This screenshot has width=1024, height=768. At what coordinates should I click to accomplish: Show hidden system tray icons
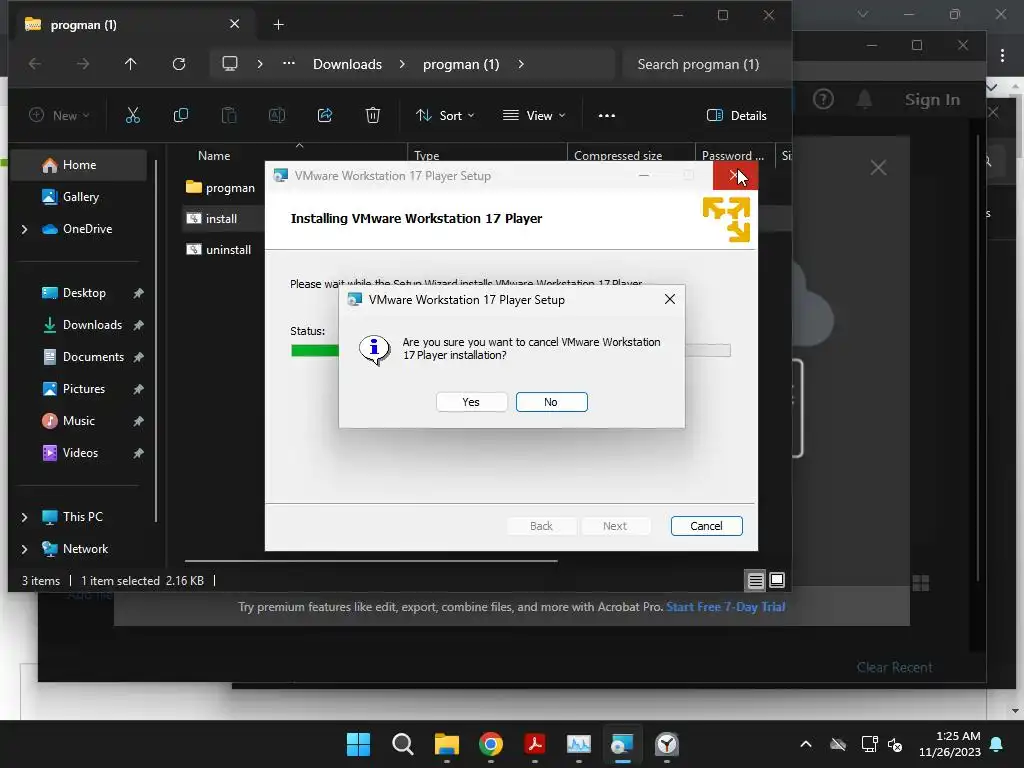[806, 744]
